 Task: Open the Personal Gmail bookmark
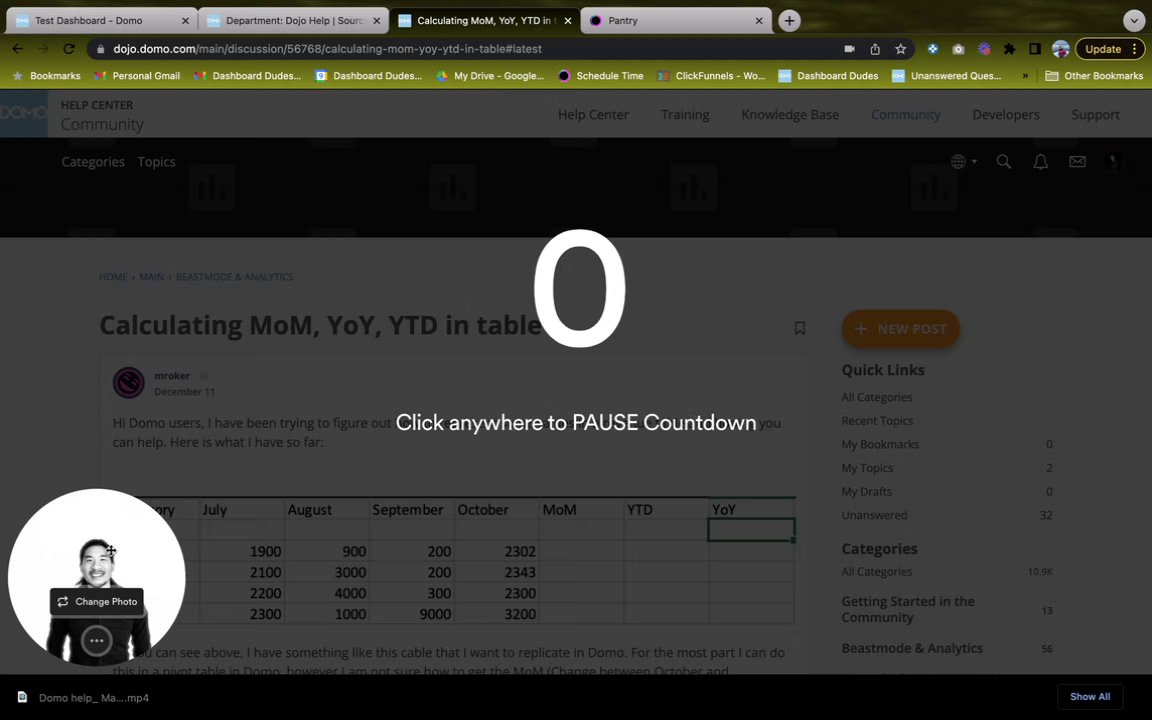(x=137, y=76)
